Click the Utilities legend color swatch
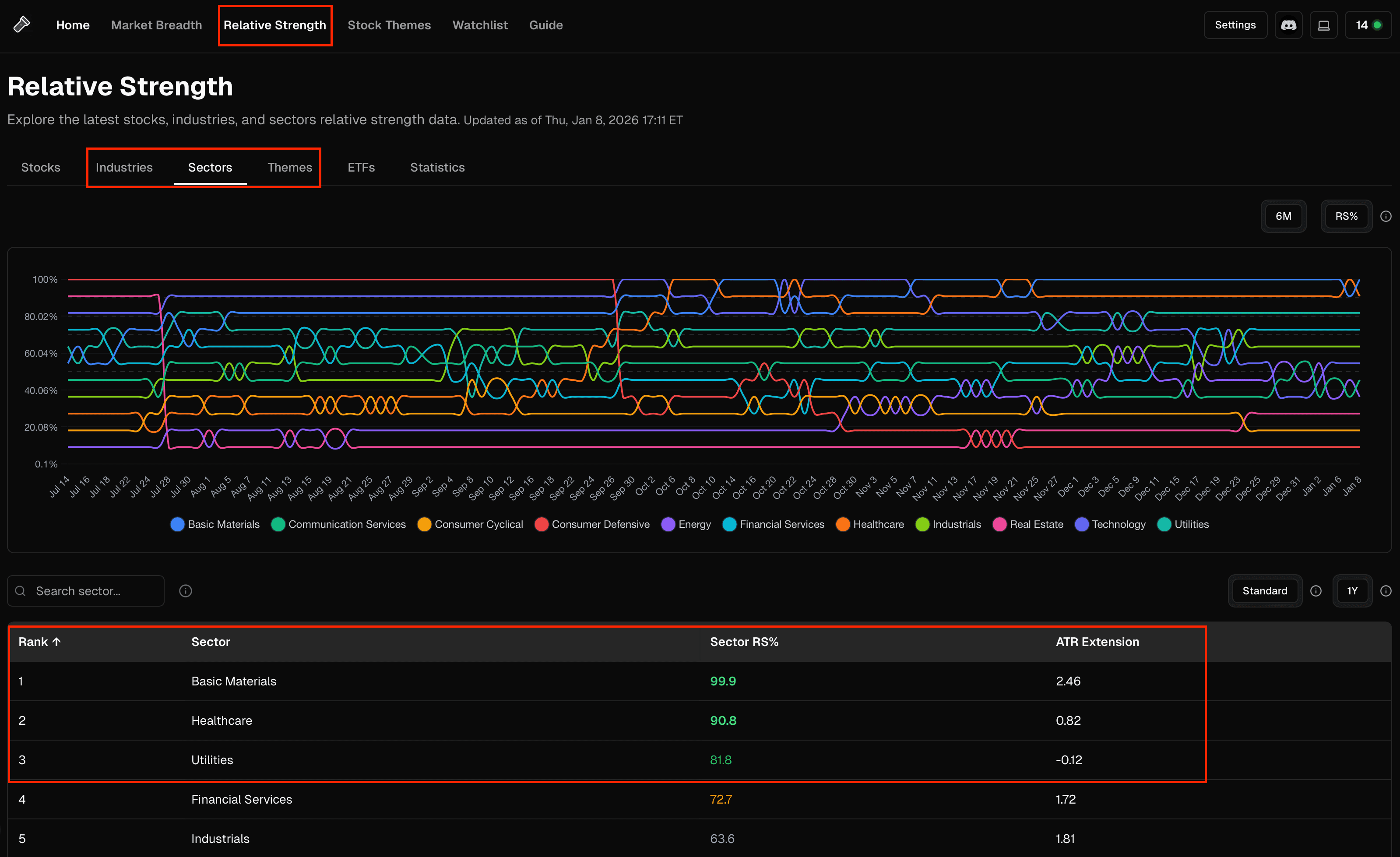The height and width of the screenshot is (857, 1400). tap(1164, 524)
